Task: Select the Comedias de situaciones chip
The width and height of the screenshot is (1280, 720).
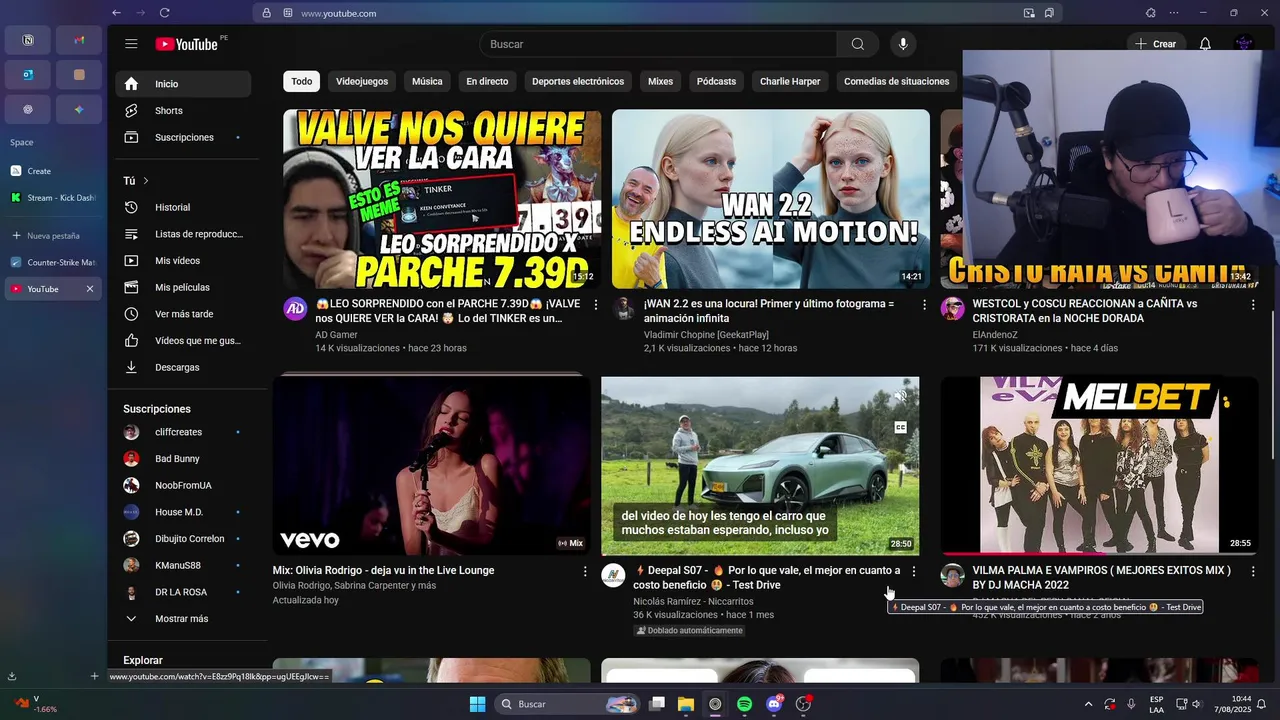Action: [x=896, y=82]
